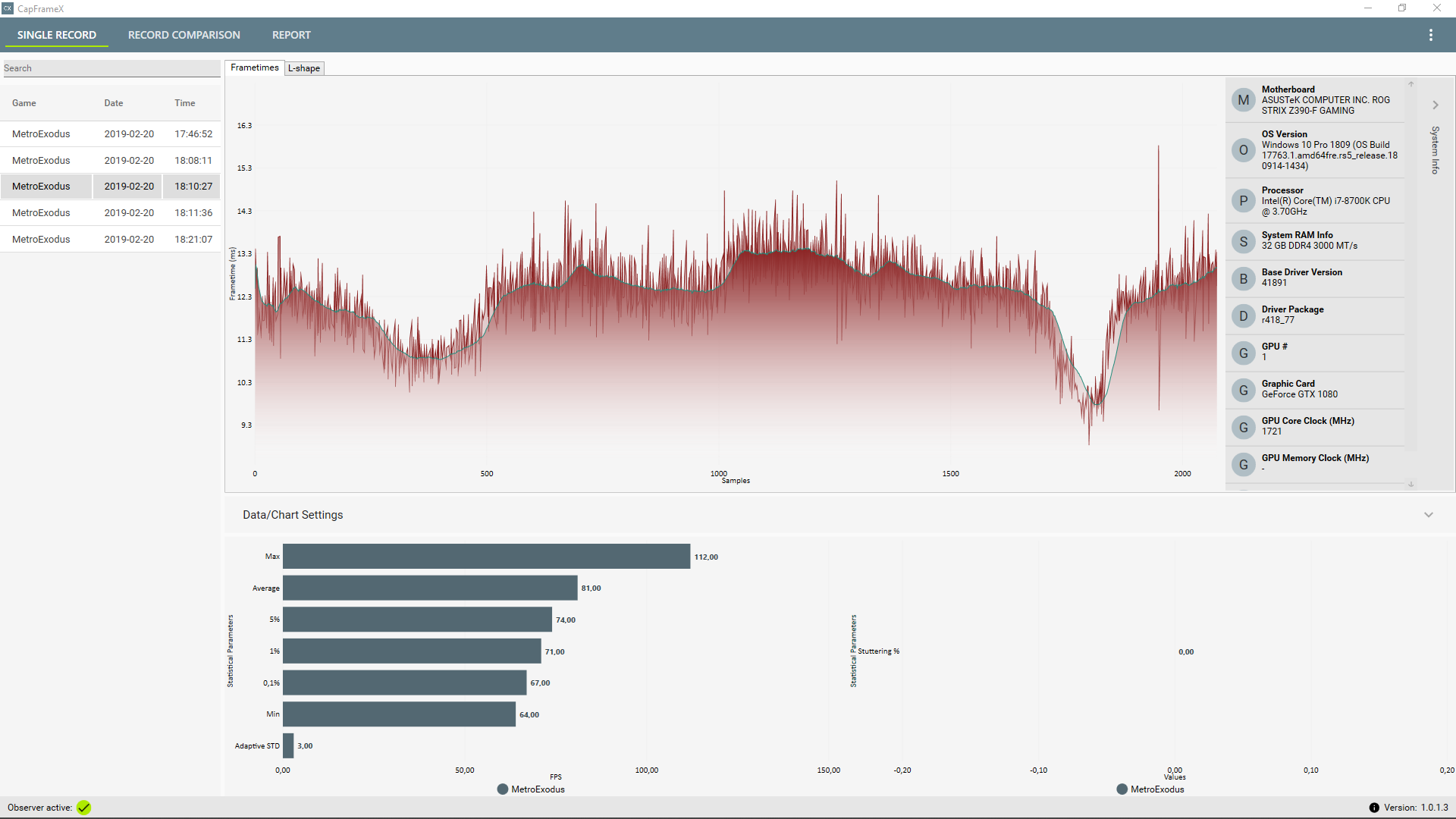
Task: Click the Driver Package 'D' icon
Action: pyautogui.click(x=1243, y=316)
